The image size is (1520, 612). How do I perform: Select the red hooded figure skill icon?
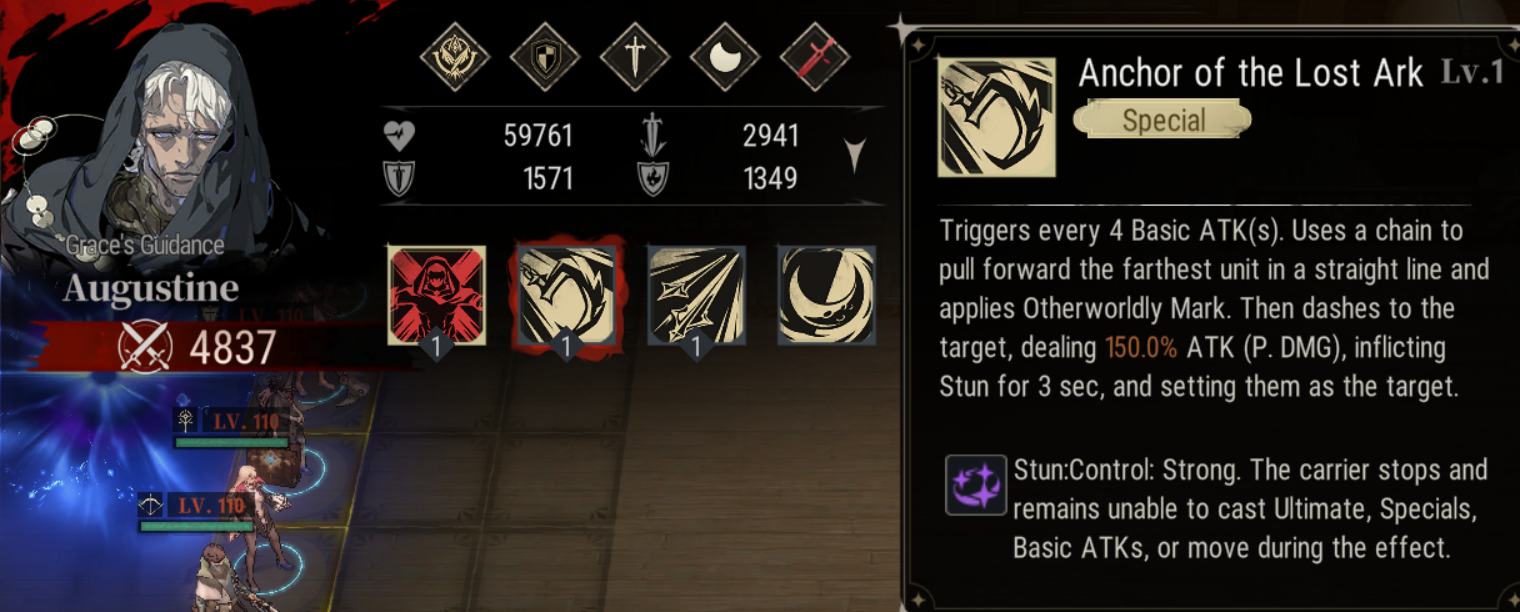tap(437, 296)
